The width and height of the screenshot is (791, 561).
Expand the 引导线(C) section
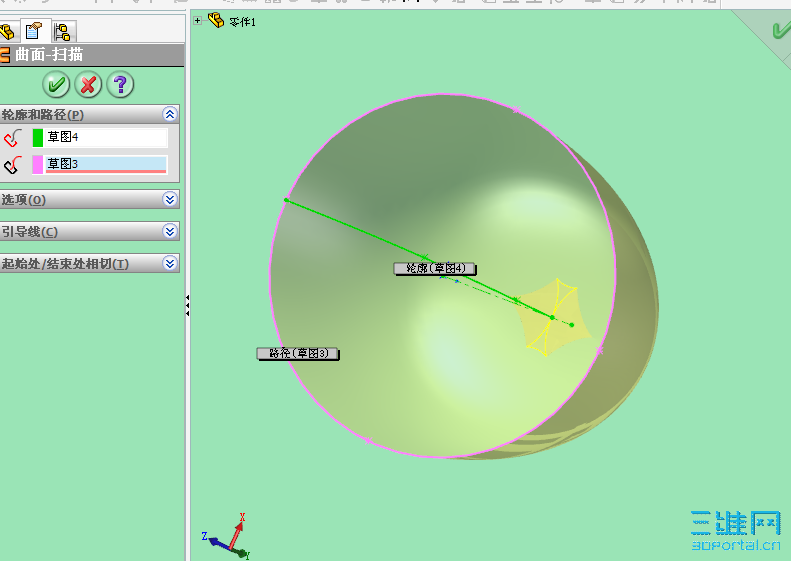coord(170,232)
